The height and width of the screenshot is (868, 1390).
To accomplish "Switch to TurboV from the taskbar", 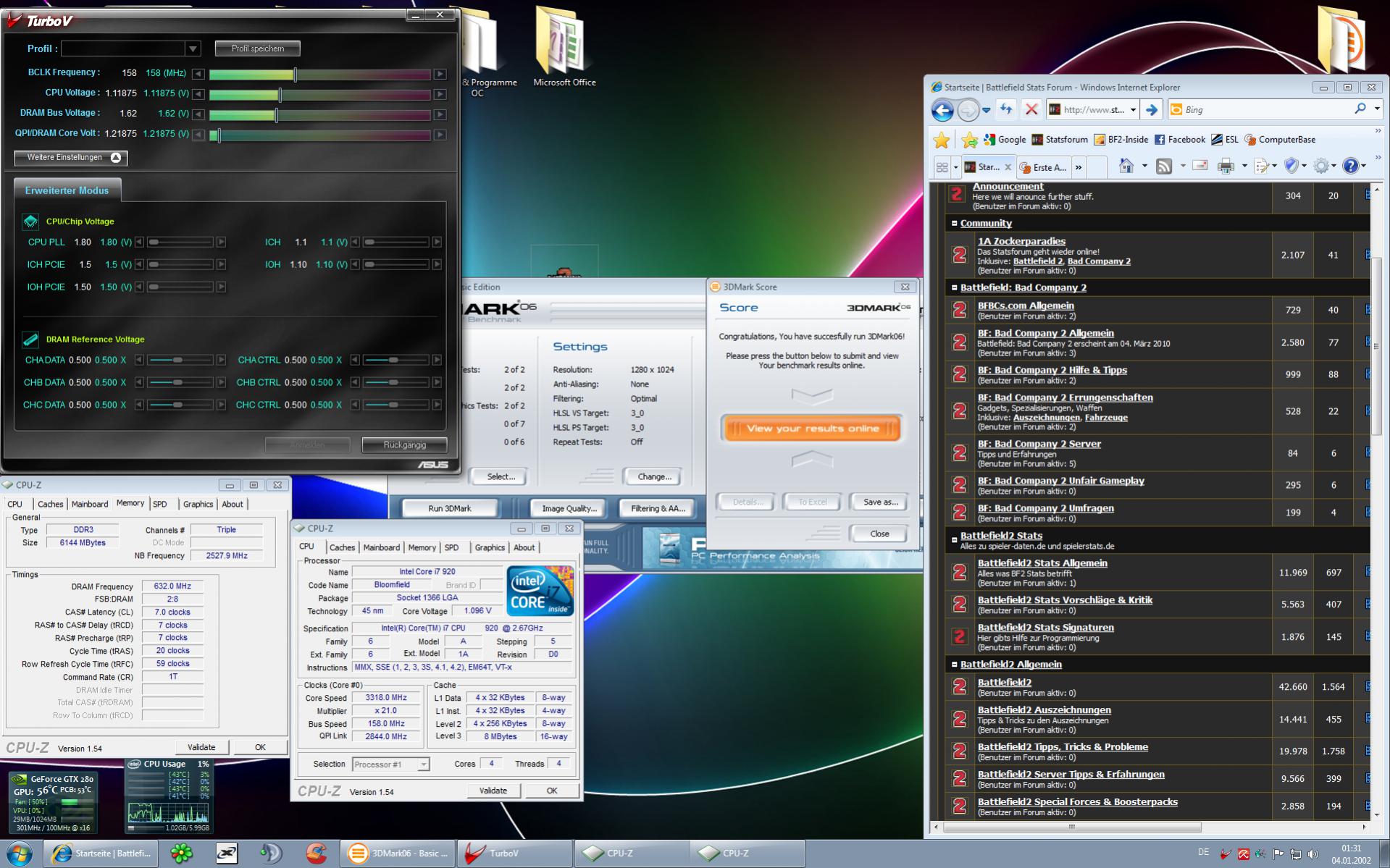I will 515,854.
